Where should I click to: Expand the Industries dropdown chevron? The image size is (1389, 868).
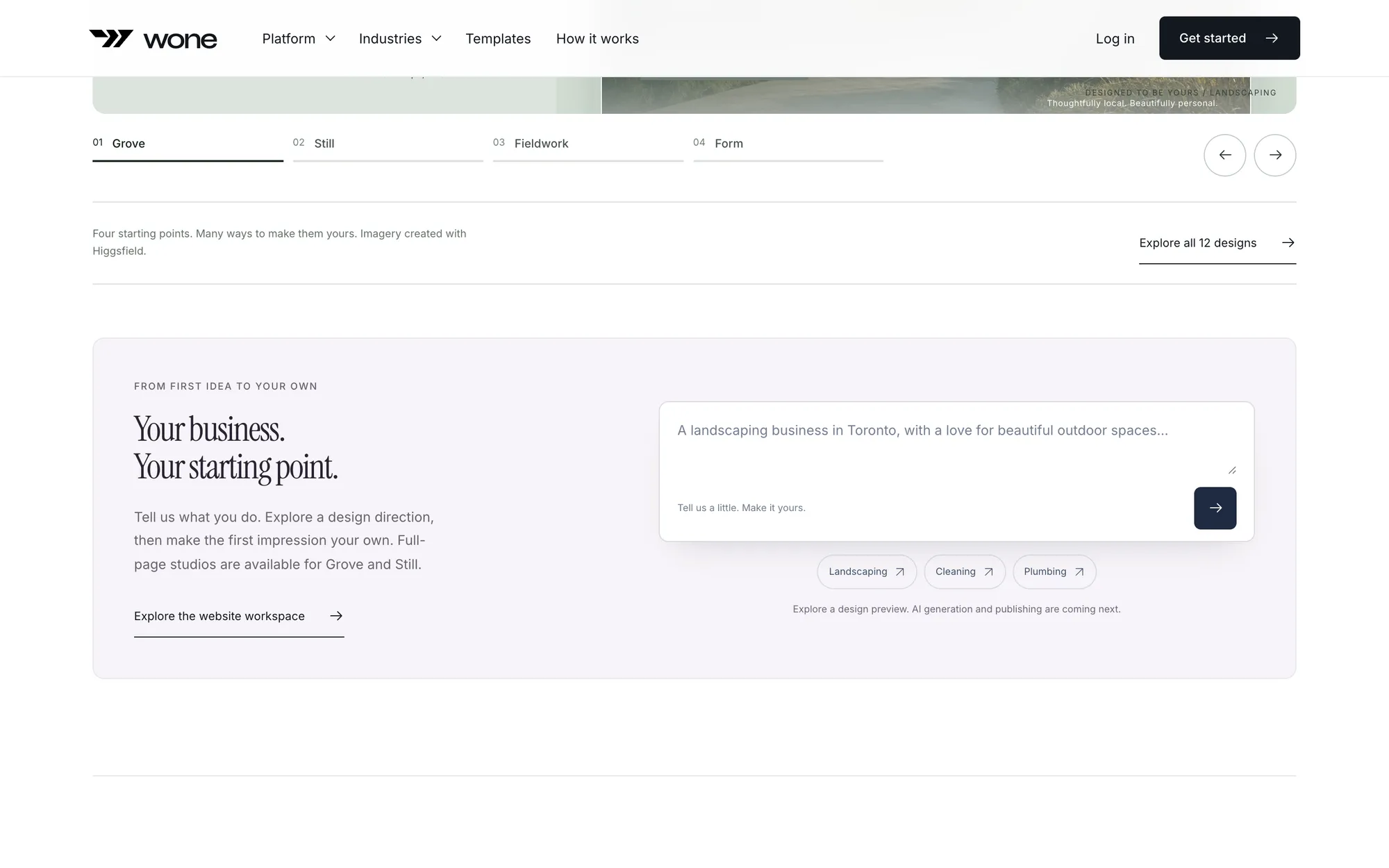coord(436,39)
